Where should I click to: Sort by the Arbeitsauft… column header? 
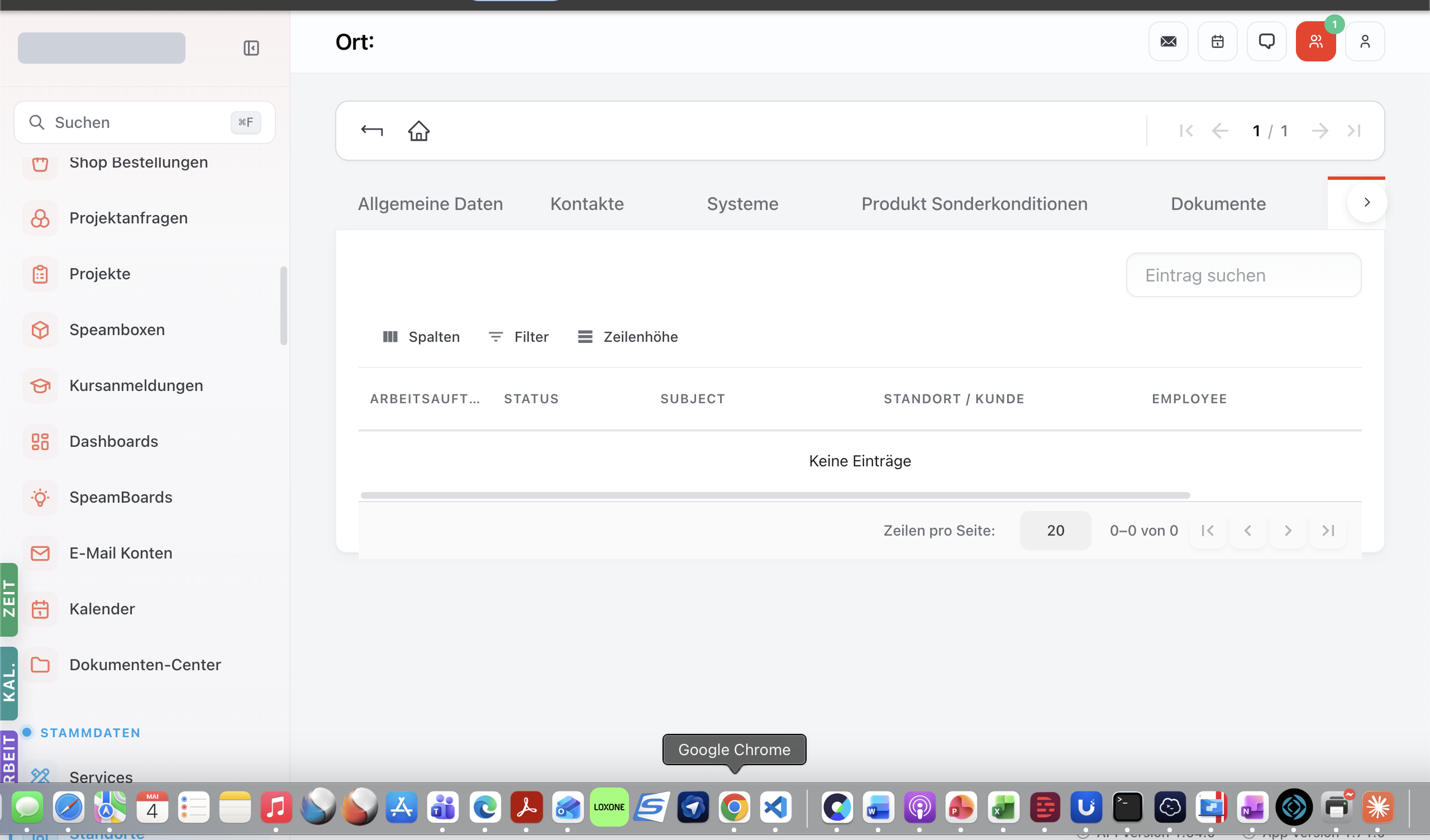(x=425, y=398)
